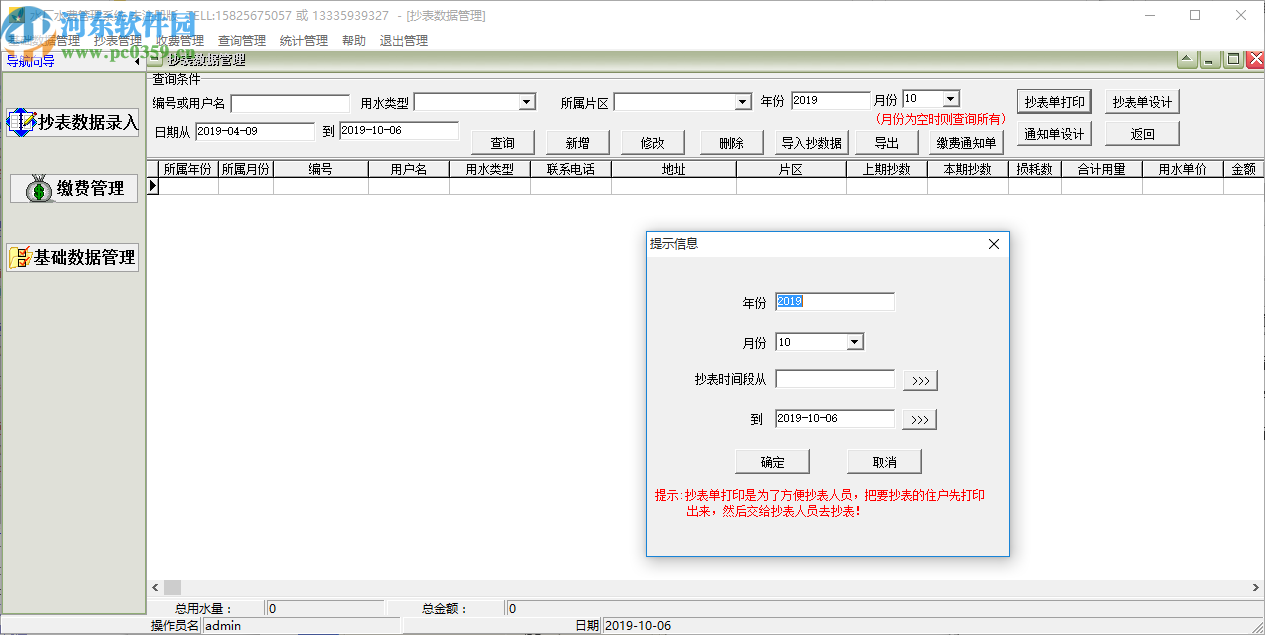Screen dimensions: 1265x635
Task: Open date picker beside 抄表时间段从 field
Action: (918, 379)
